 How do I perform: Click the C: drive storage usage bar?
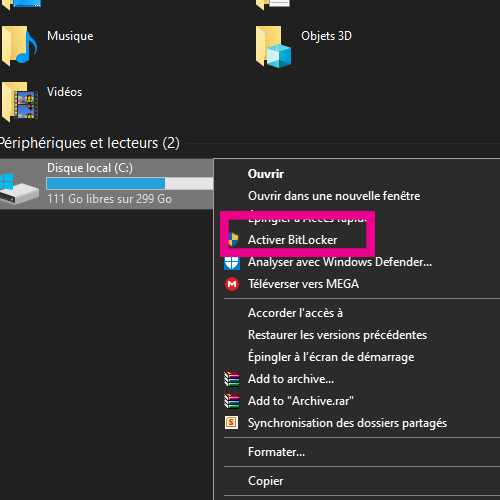pos(130,183)
